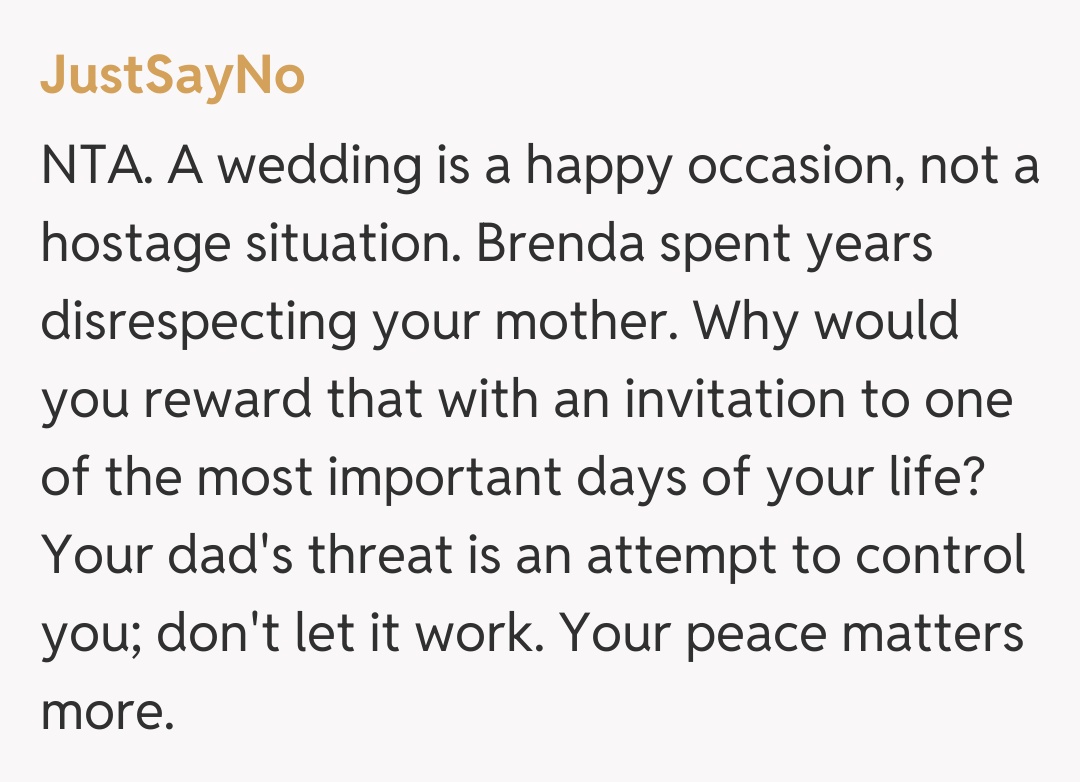The width and height of the screenshot is (1080, 782).
Task: Click the words 'Why would'
Action: pyautogui.click(x=826, y=322)
